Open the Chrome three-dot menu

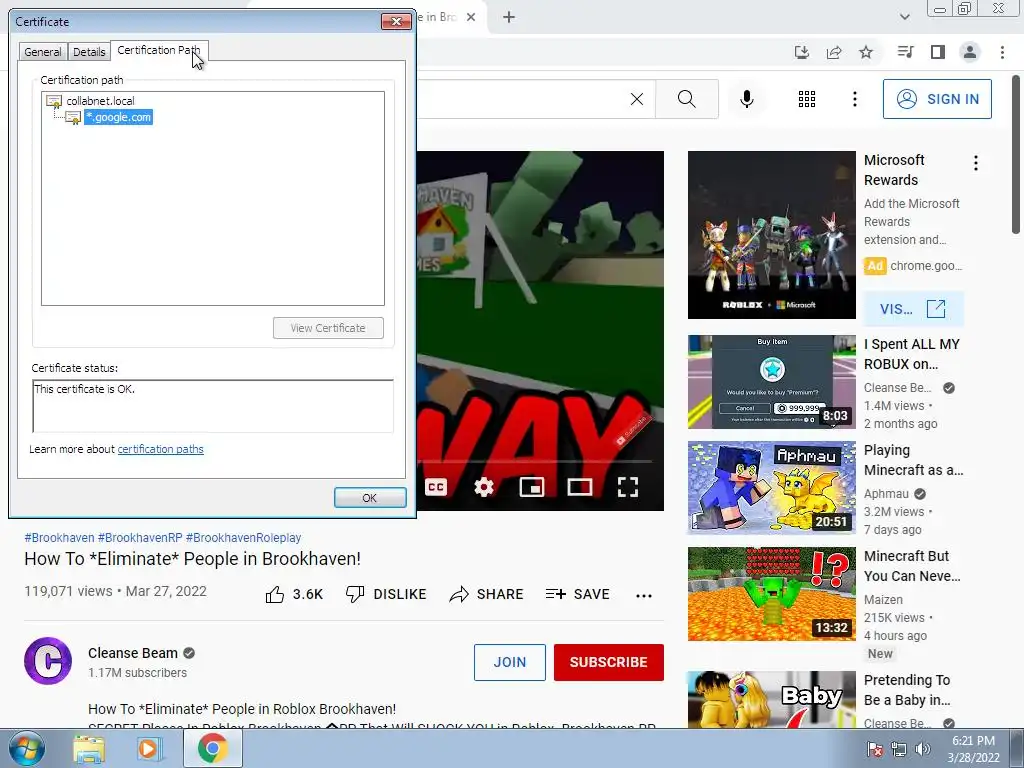click(1002, 52)
